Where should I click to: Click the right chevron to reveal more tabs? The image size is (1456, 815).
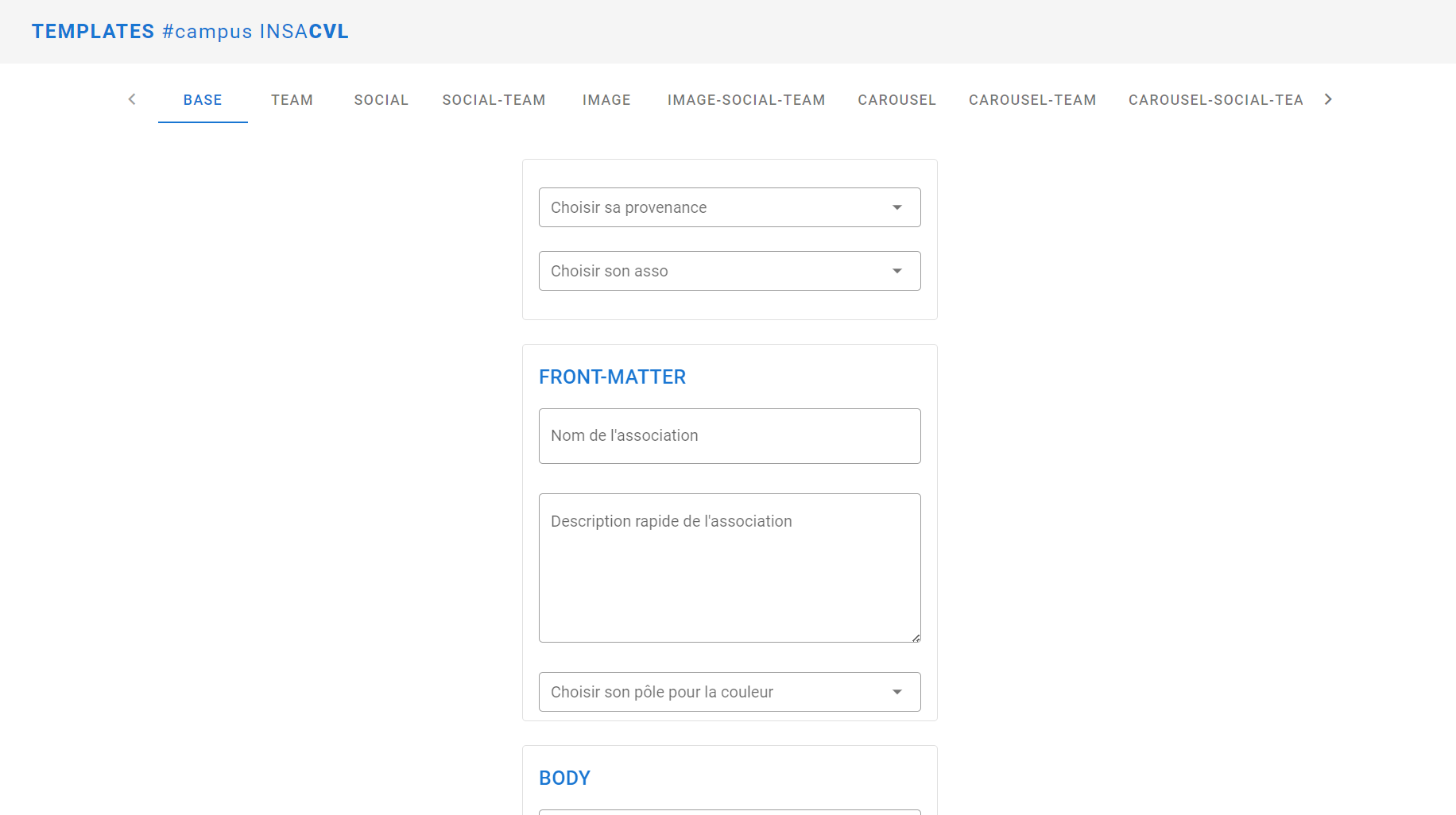click(x=1328, y=99)
